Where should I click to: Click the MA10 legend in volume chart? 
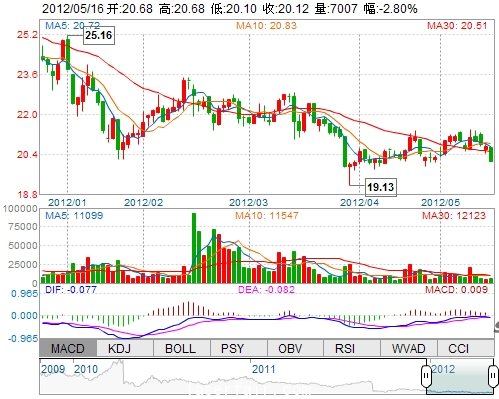267,215
